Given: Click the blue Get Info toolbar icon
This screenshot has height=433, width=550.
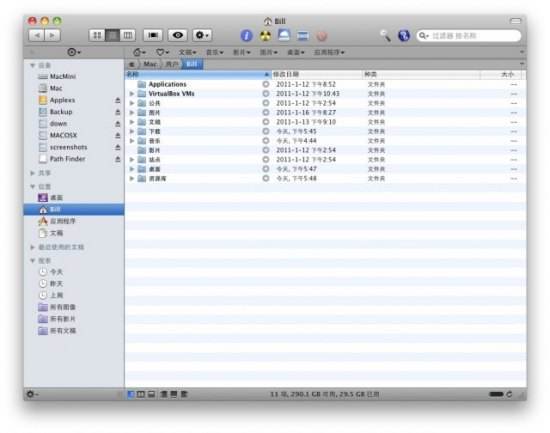Looking at the screenshot, I should 247,35.
